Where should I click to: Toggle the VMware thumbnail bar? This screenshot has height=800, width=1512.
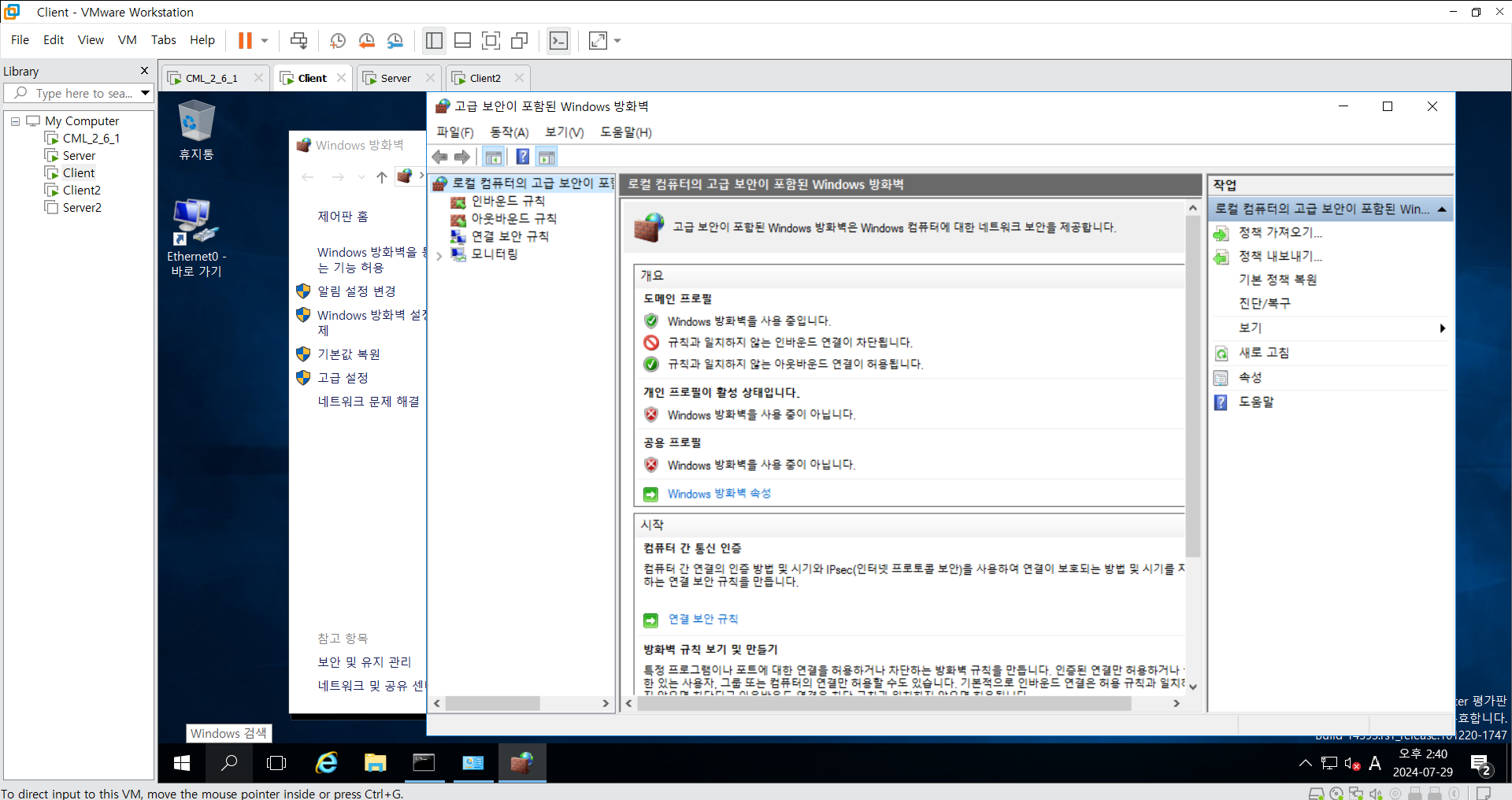click(x=463, y=40)
